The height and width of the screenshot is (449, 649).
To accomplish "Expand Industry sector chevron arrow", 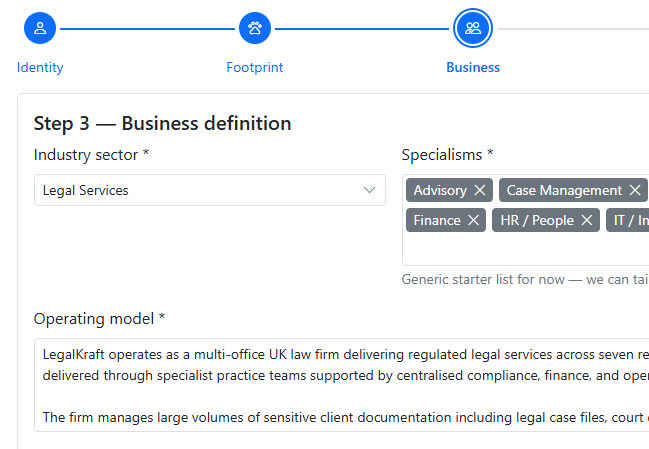I will tap(369, 190).
